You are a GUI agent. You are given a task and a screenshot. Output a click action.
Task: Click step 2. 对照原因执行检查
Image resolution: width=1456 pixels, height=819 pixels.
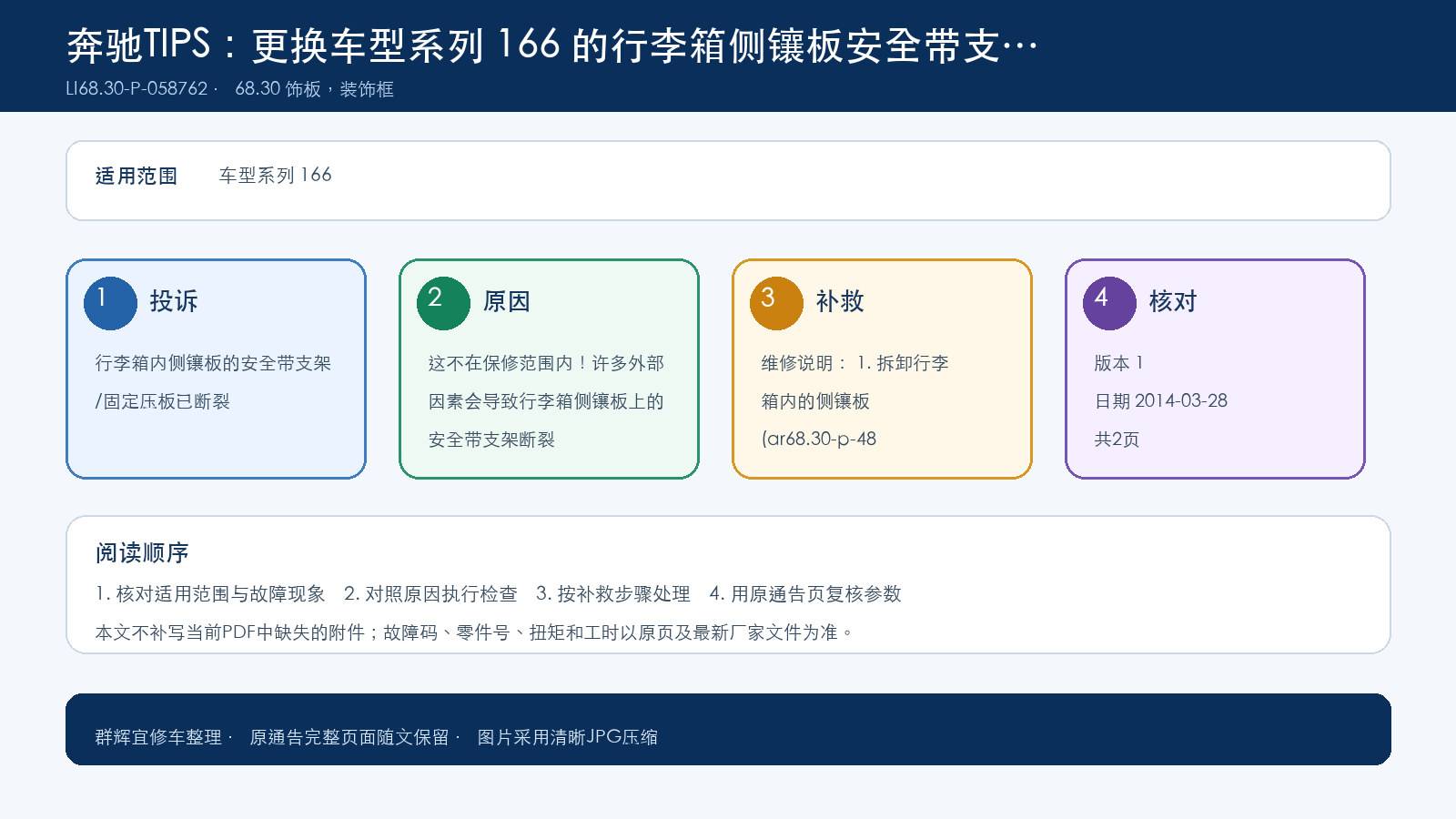[430, 594]
